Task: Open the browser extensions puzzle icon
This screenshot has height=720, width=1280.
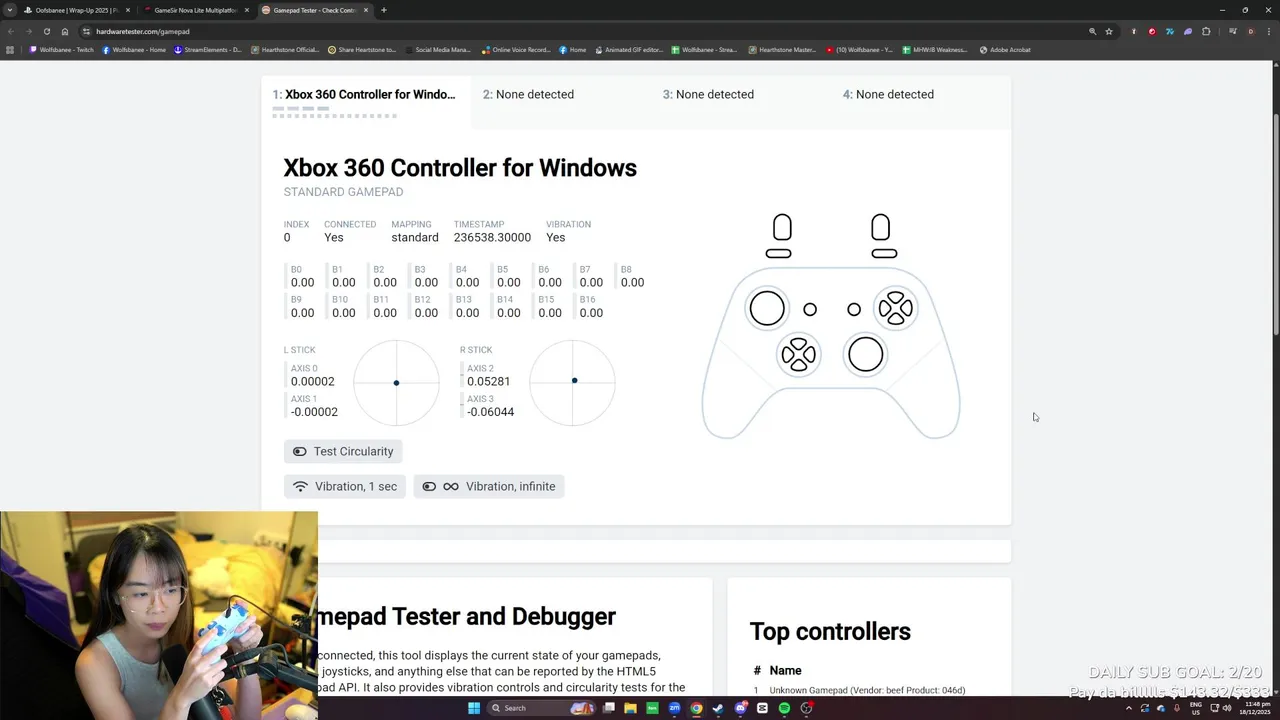Action: click(1206, 31)
